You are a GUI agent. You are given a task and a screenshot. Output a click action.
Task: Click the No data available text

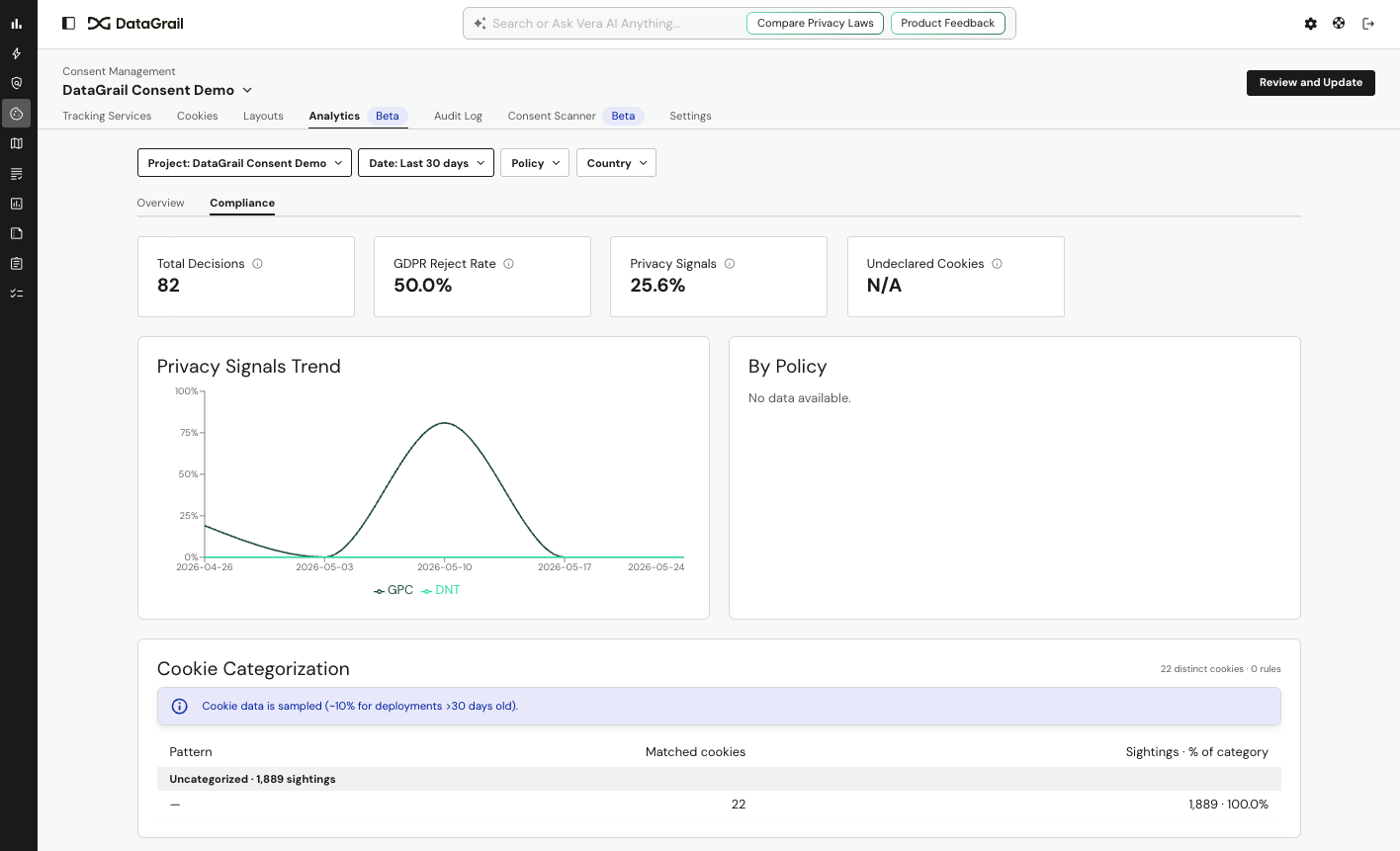pos(799,398)
